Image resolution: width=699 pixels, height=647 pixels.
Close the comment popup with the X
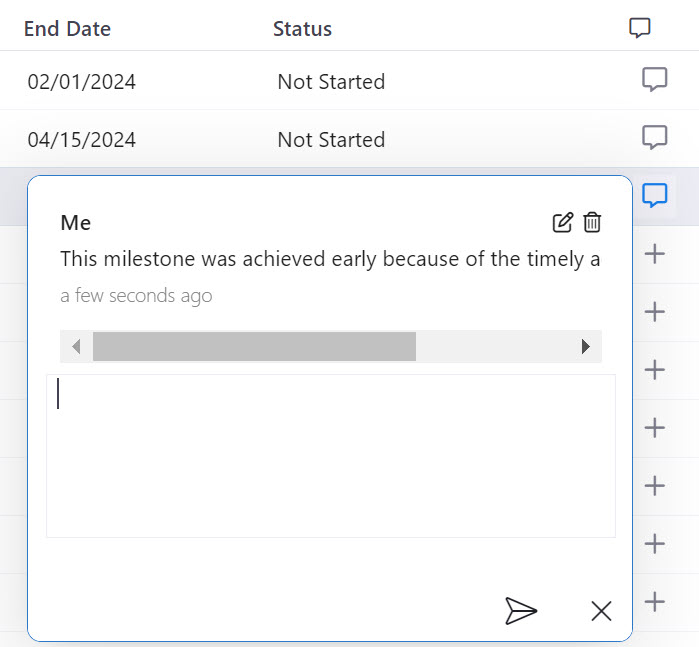point(601,611)
